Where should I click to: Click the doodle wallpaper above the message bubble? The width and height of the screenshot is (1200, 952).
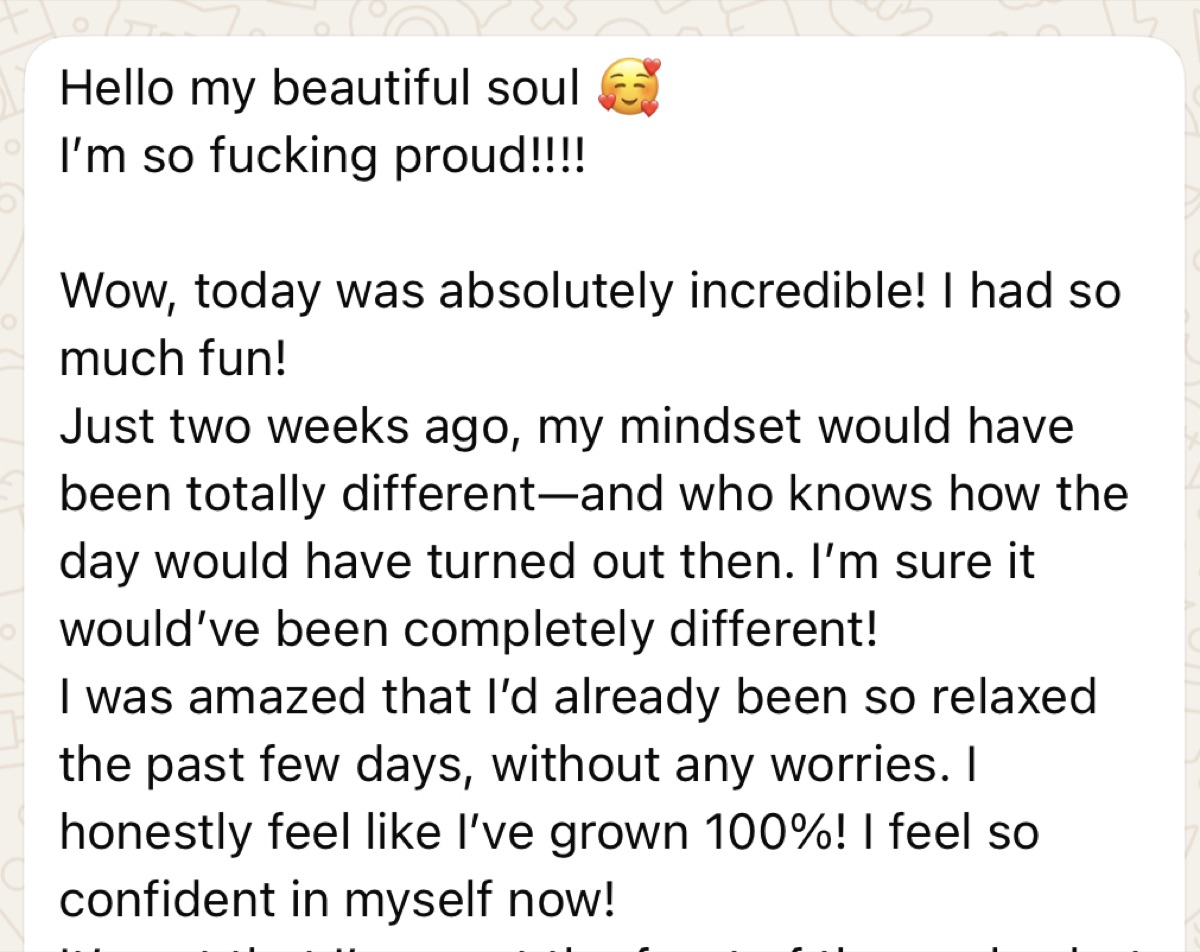click(x=600, y=18)
